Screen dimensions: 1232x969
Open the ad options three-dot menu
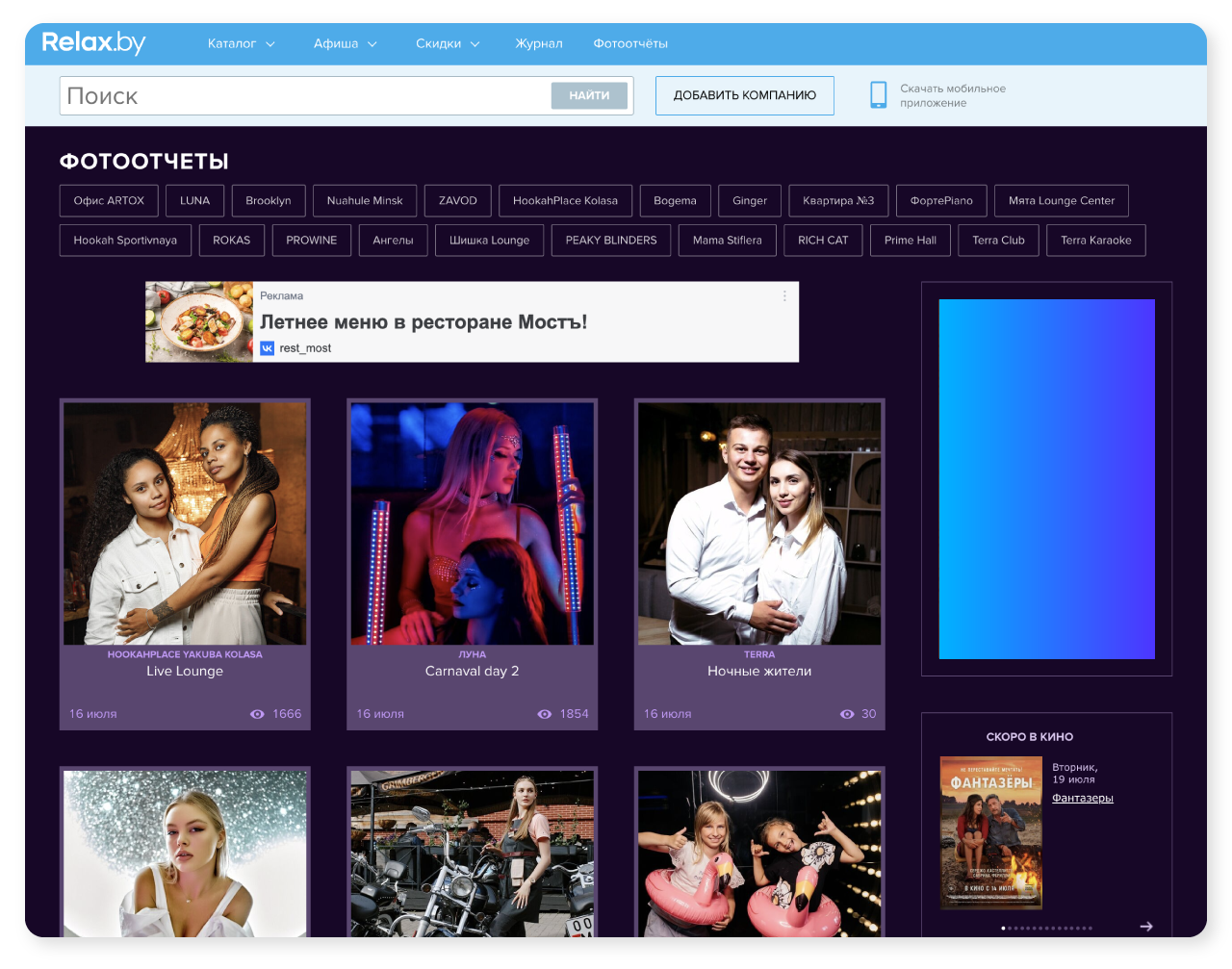(x=784, y=295)
